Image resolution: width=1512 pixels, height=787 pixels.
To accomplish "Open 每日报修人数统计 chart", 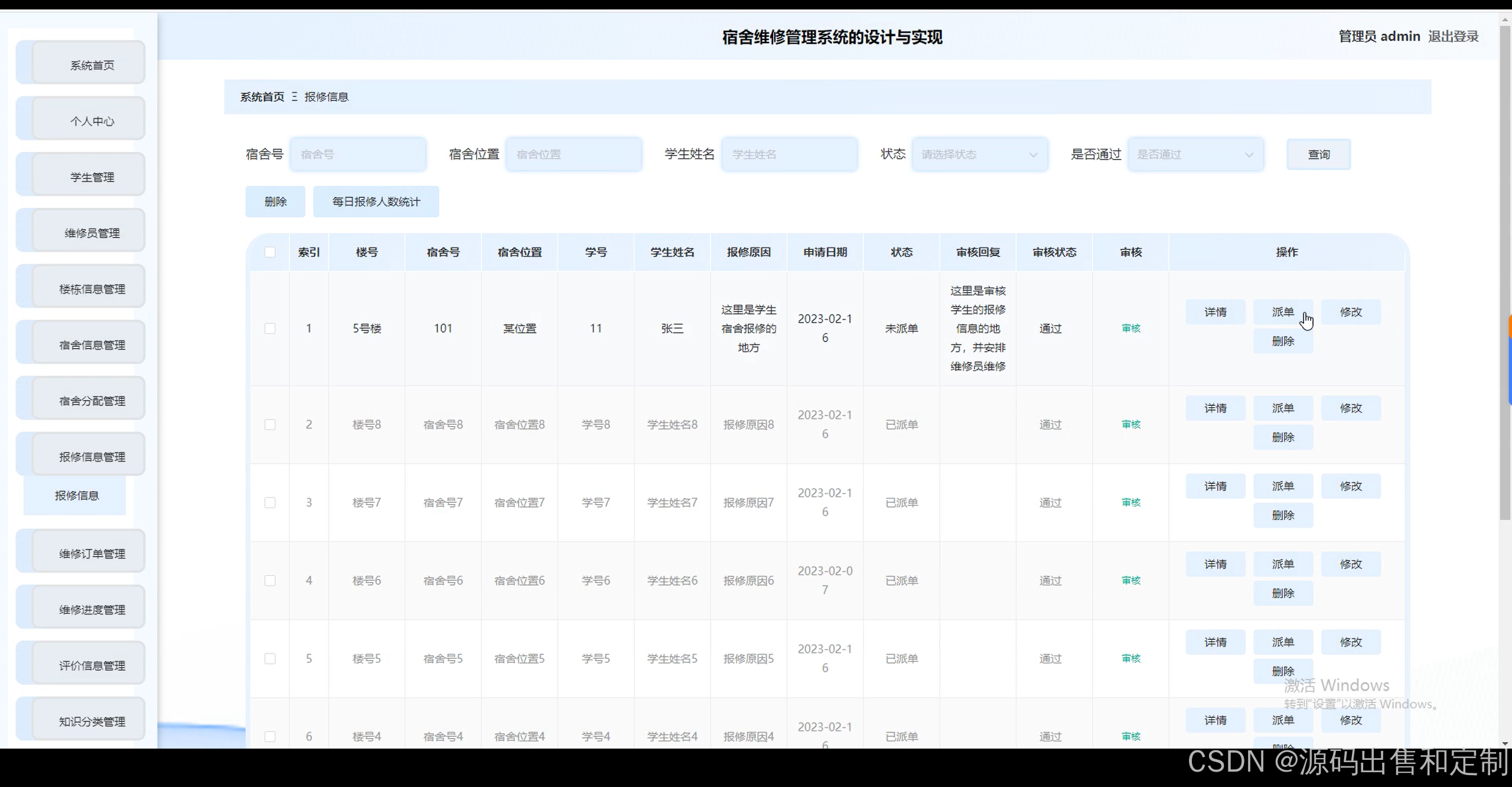I will (376, 202).
